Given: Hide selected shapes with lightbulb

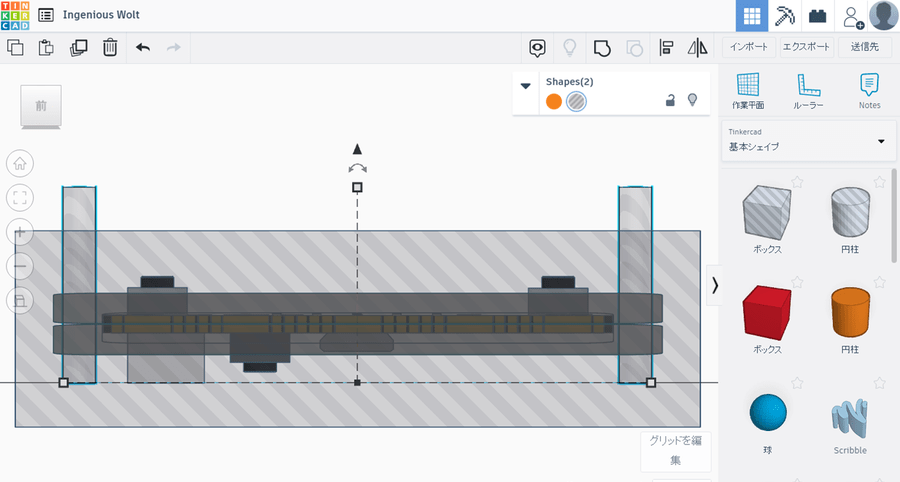Looking at the screenshot, I should [693, 100].
